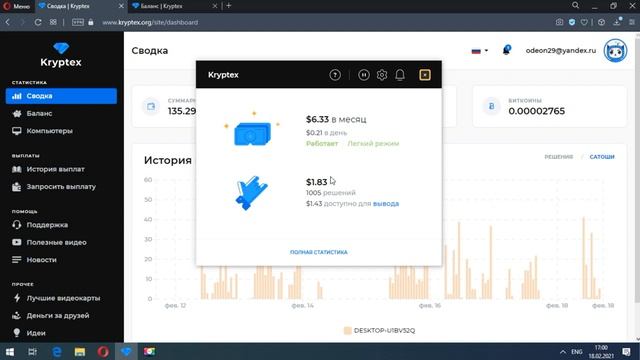
Task: Click the 0.00002765 bitcoin value
Action: [536, 111]
